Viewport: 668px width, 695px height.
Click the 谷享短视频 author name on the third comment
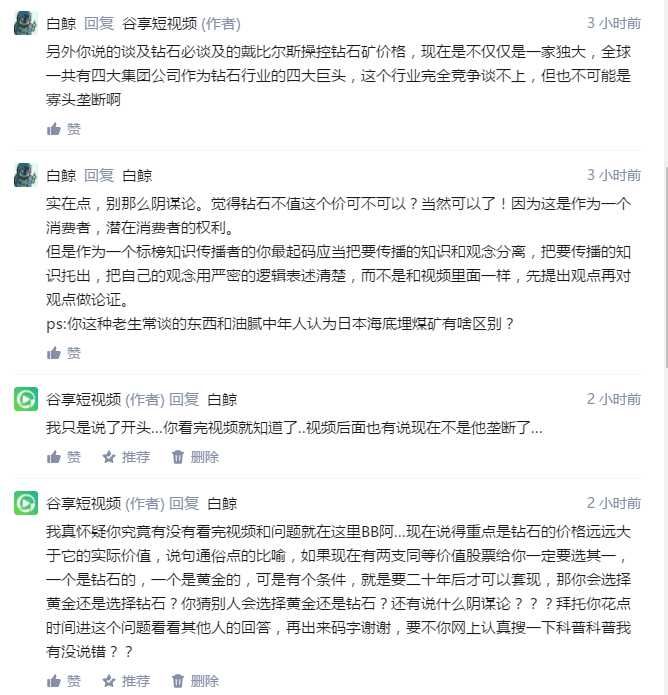pos(84,399)
